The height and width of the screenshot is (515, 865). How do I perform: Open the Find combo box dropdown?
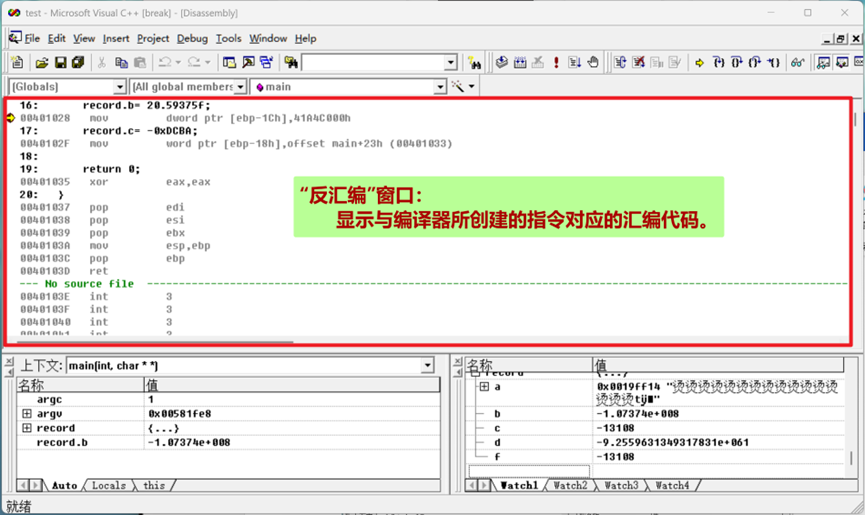click(x=451, y=62)
